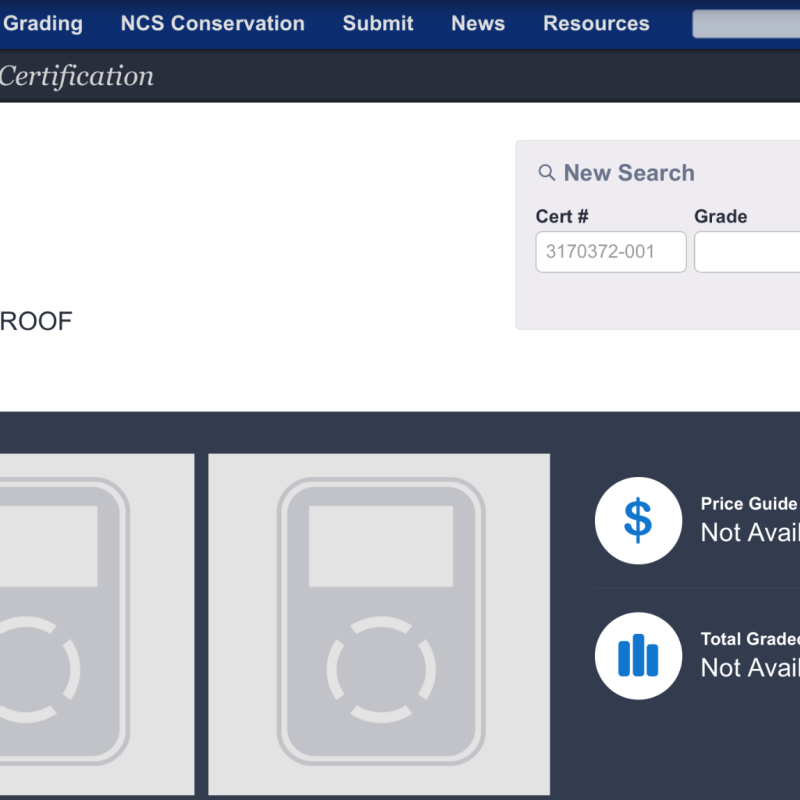The height and width of the screenshot is (800, 800).
Task: Select Submit in the top navigation
Action: 378,23
